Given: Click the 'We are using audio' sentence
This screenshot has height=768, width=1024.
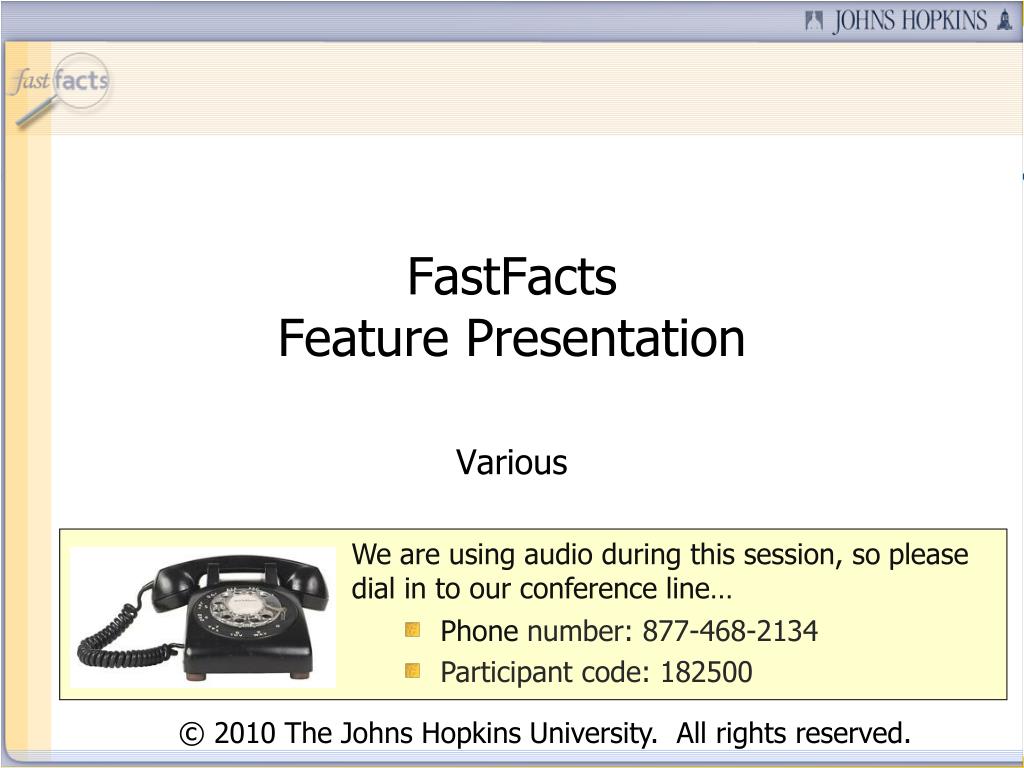Looking at the screenshot, I should click(x=660, y=571).
